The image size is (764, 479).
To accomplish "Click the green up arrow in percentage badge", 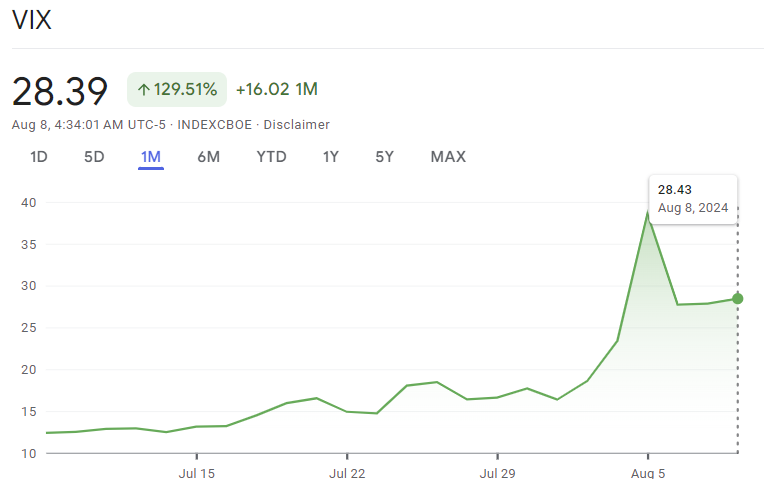I will [144, 90].
